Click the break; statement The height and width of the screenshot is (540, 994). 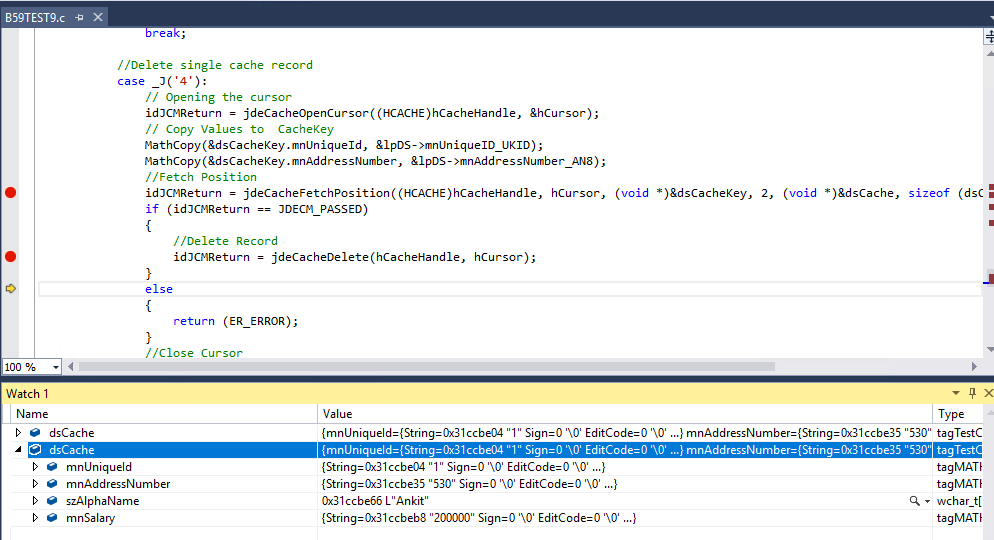[165, 33]
